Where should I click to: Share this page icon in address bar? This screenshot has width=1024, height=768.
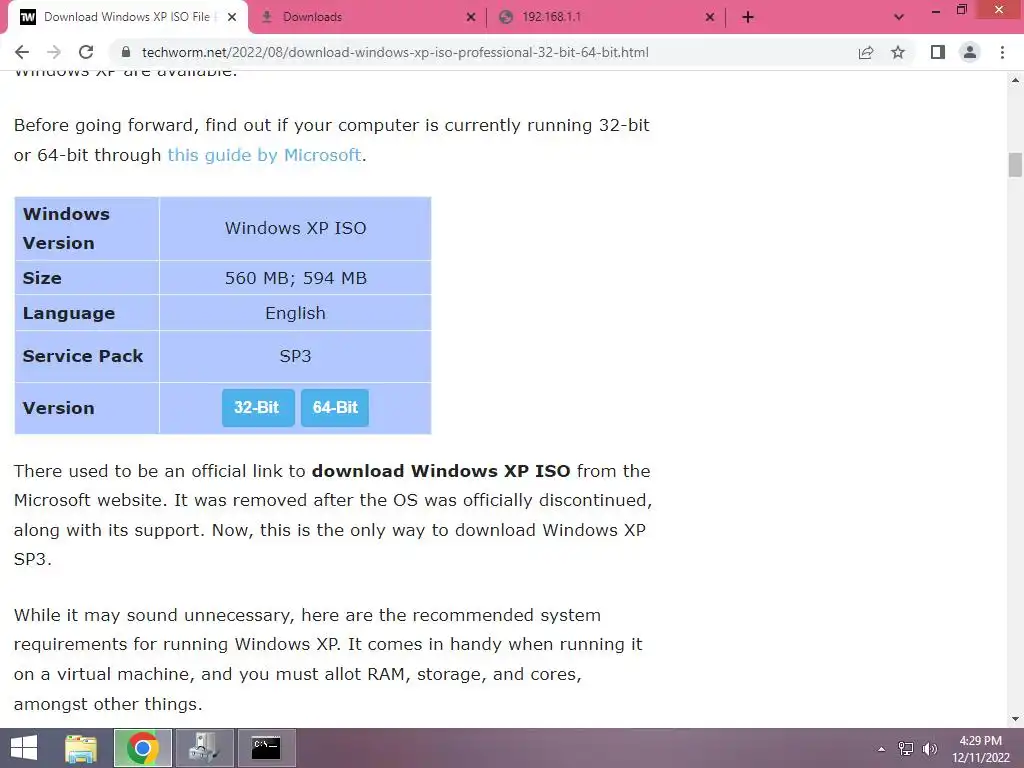click(x=866, y=52)
